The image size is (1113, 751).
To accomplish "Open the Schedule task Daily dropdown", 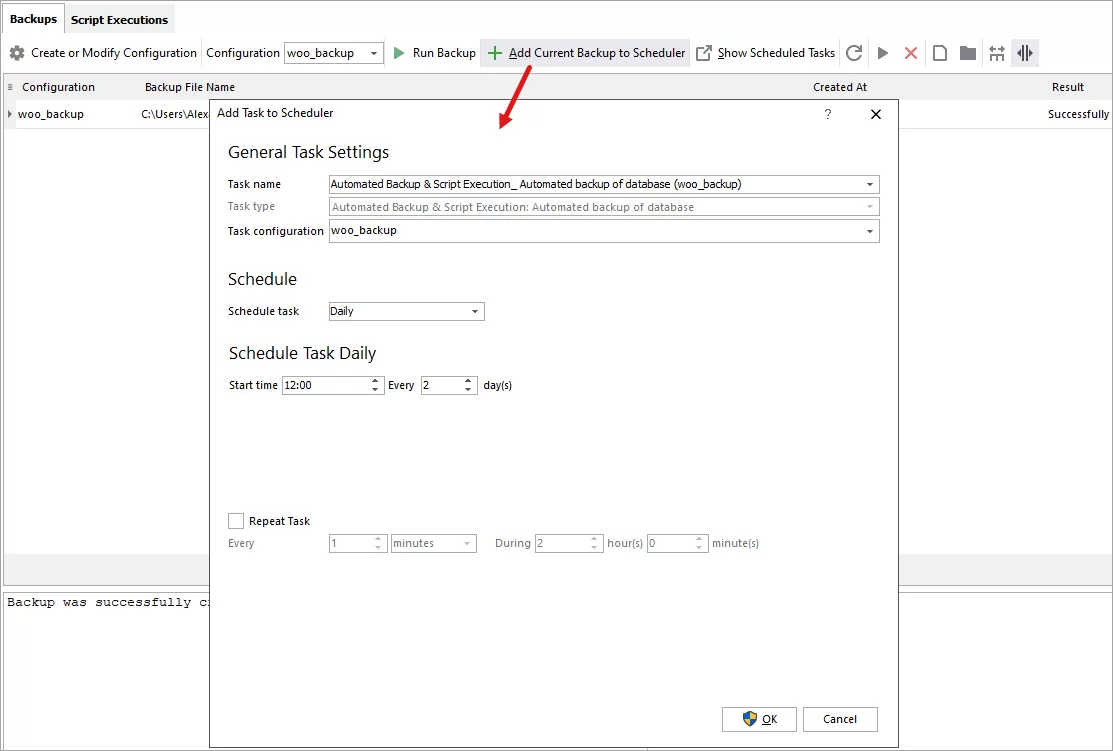I will (x=474, y=311).
